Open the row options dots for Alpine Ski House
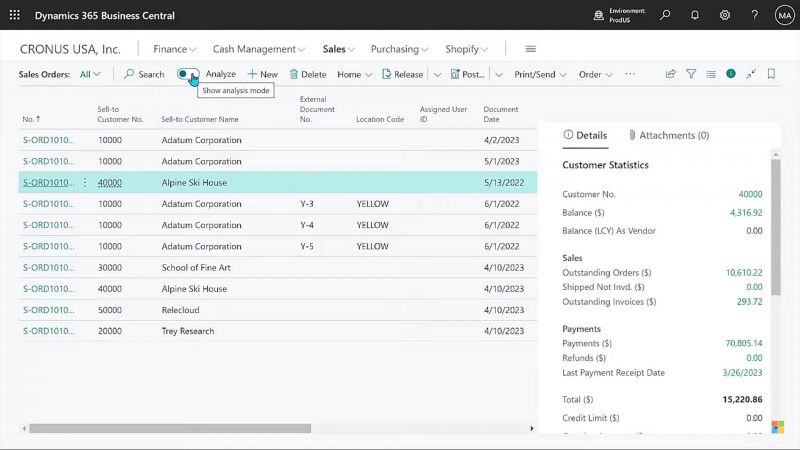The image size is (800, 450). click(85, 182)
